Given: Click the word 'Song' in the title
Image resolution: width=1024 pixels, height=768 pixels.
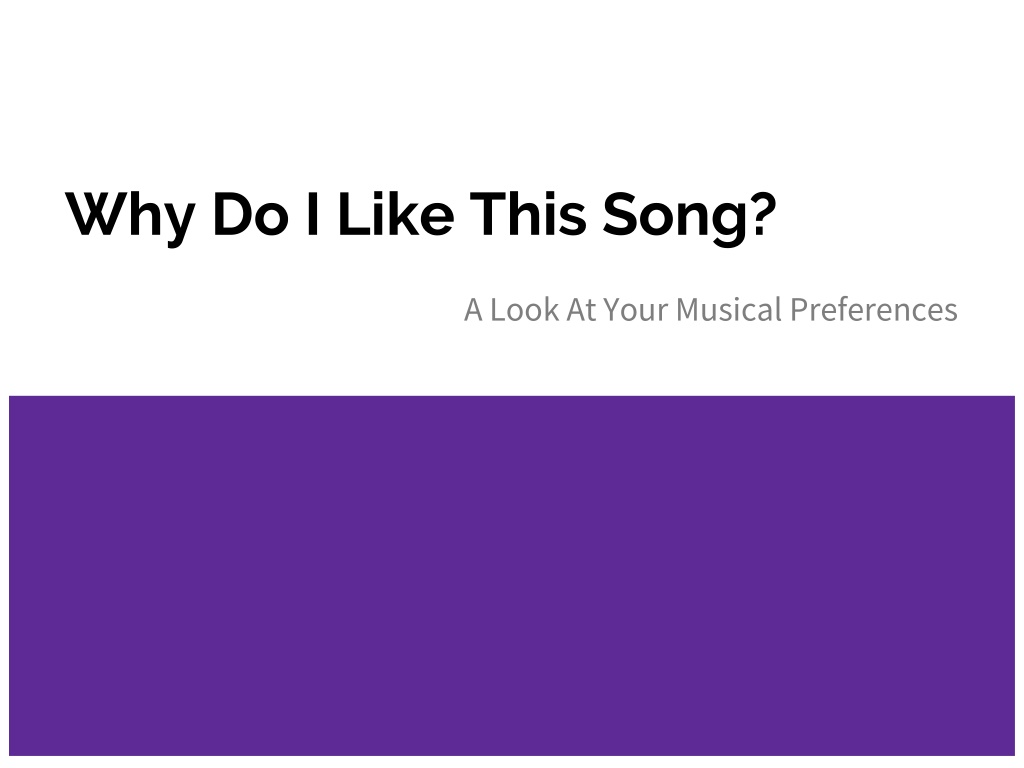Looking at the screenshot, I should click(675, 219).
